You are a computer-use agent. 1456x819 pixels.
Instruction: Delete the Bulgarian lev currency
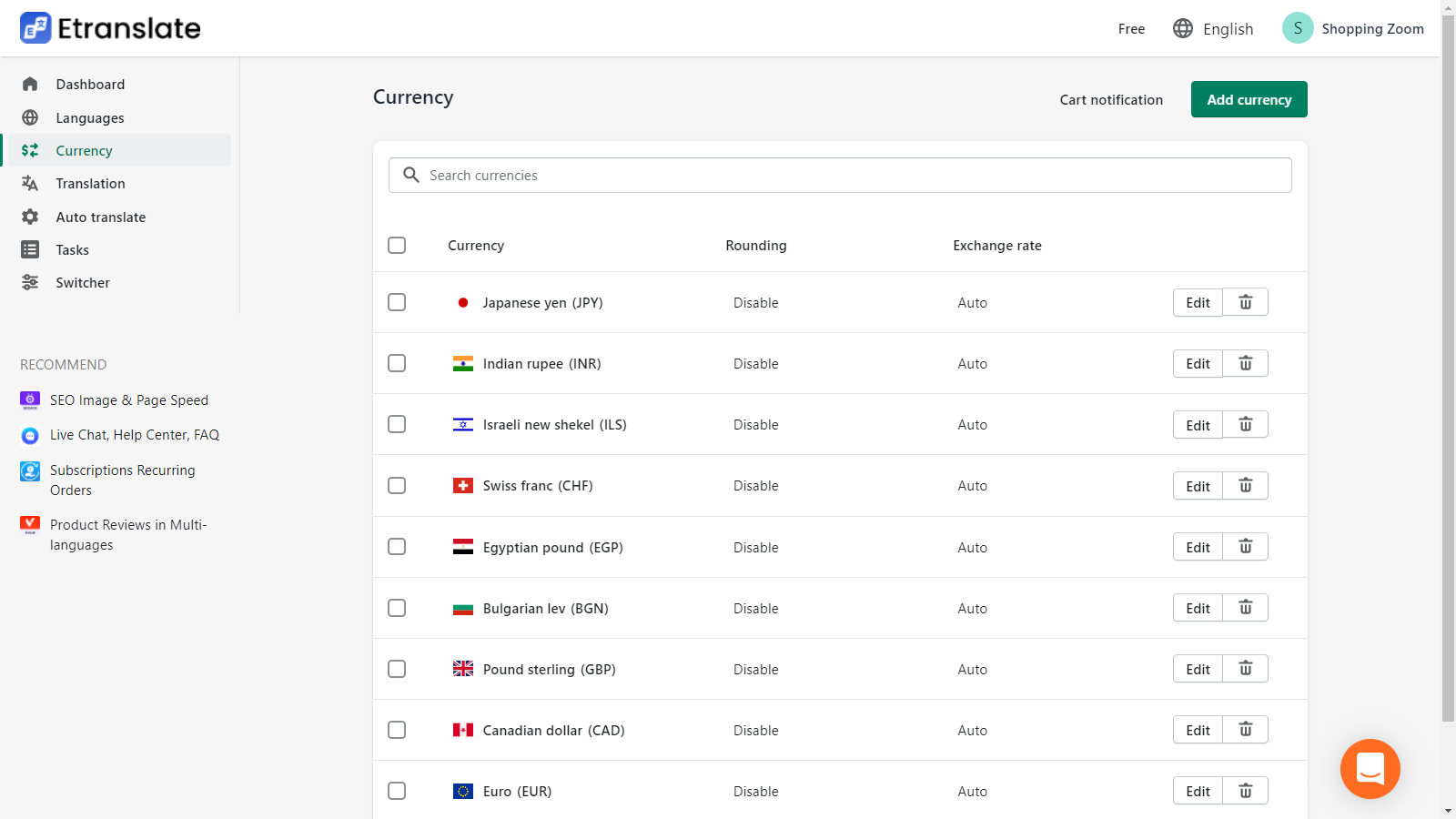coord(1246,607)
